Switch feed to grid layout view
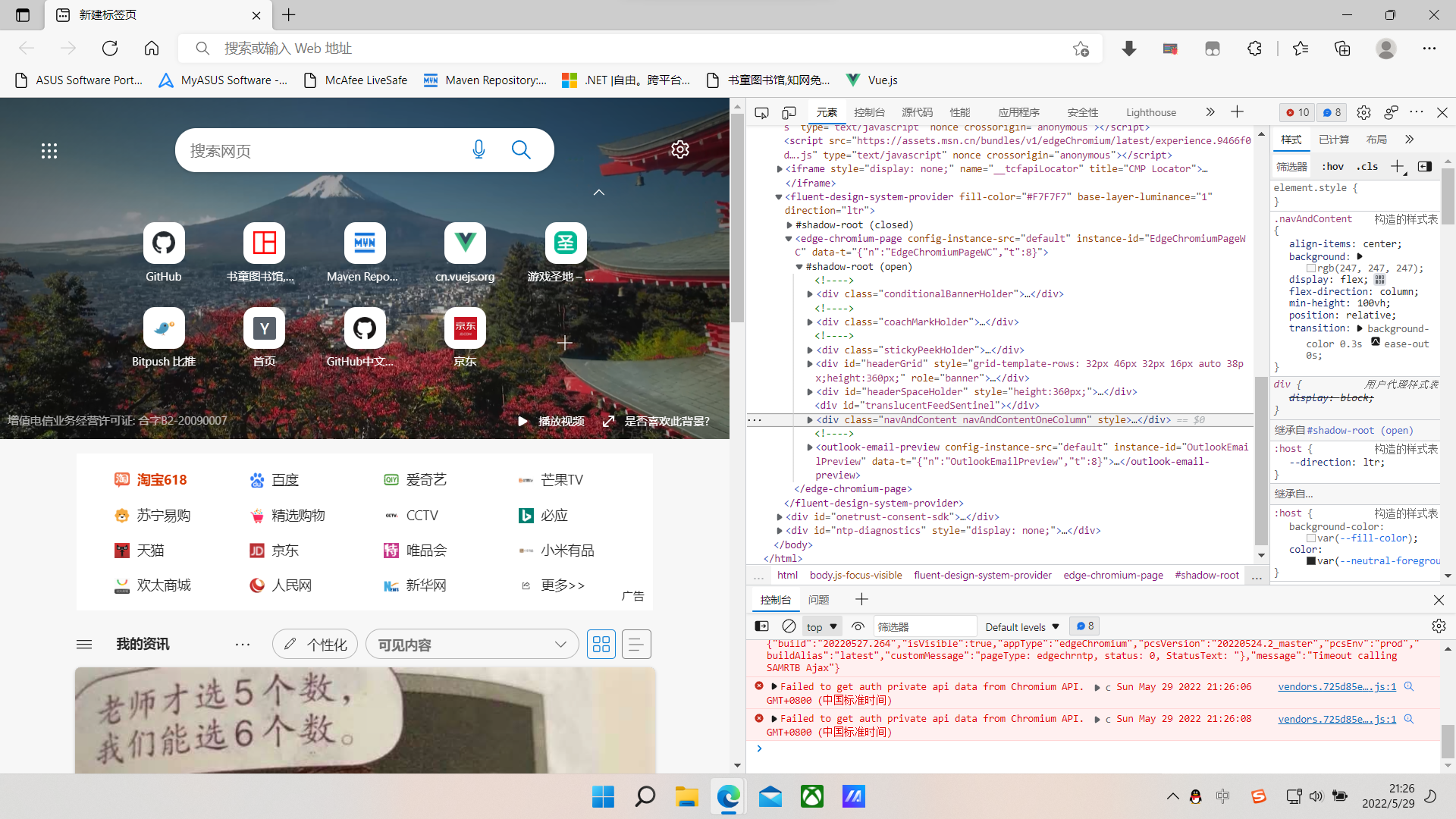The image size is (1456, 819). click(x=601, y=645)
